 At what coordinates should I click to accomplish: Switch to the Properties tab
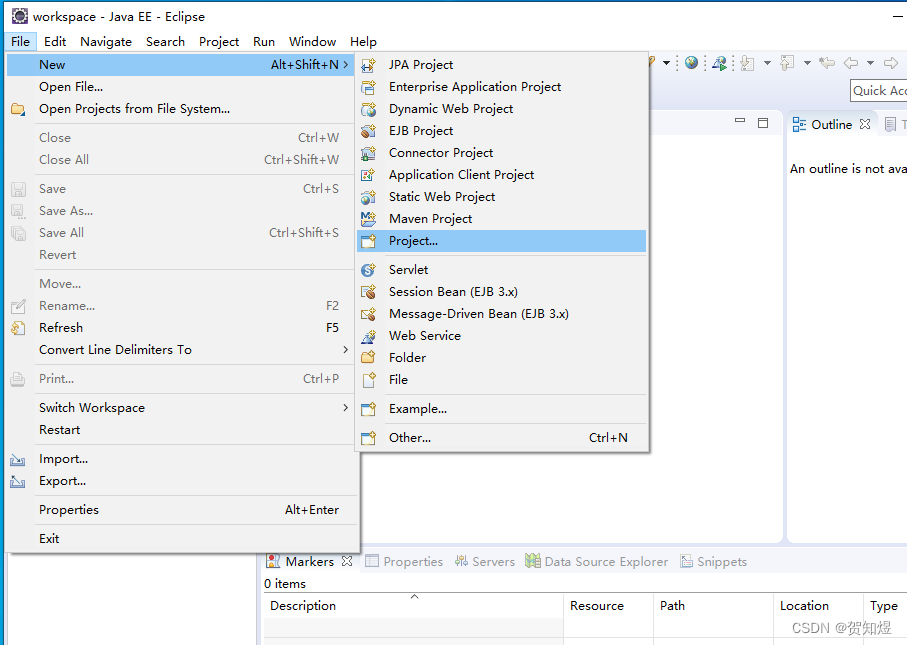404,561
